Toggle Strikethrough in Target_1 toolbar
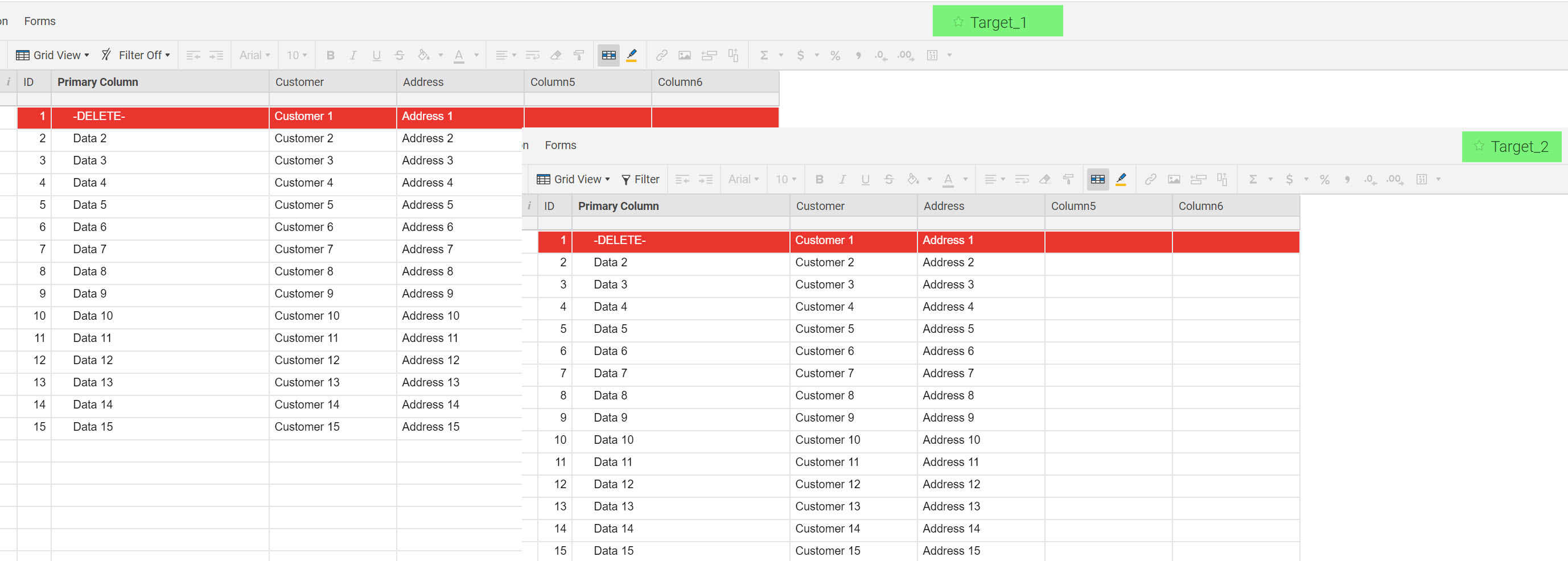Viewport: 1568px width, 561px height. click(x=400, y=55)
